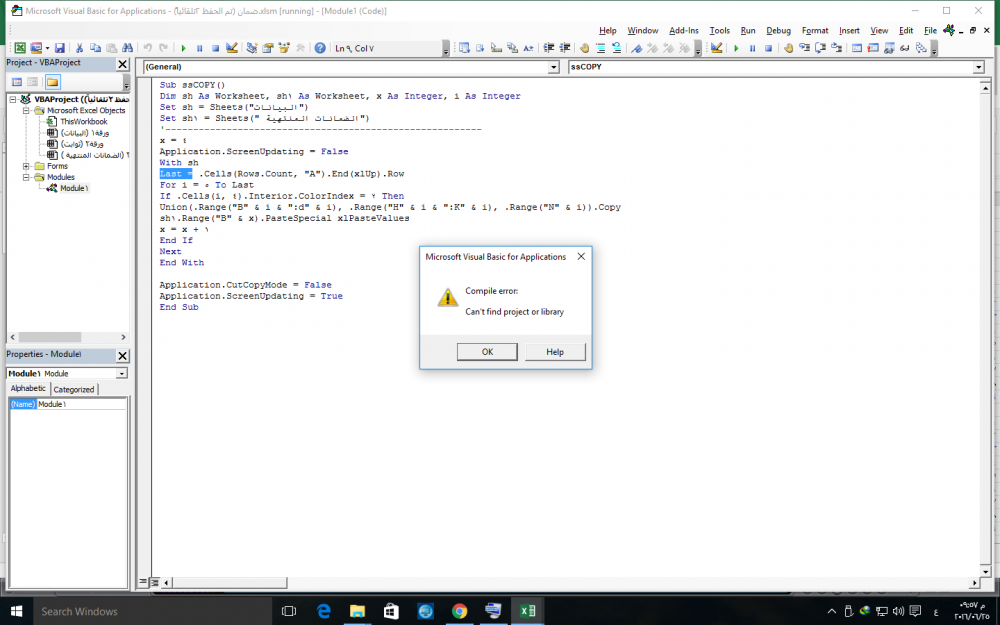The height and width of the screenshot is (625, 1000).
Task: Click the Outdent icon in Edit toolbar
Action: [x=564, y=48]
